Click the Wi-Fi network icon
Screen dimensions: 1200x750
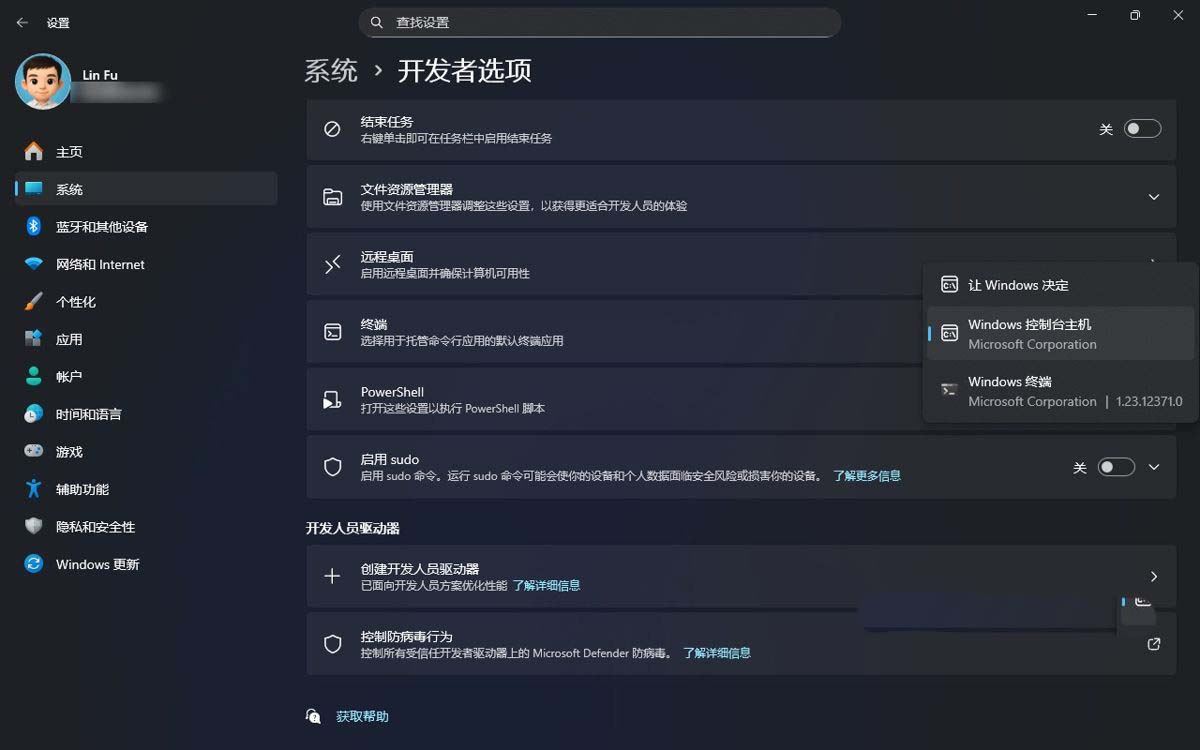click(x=34, y=264)
